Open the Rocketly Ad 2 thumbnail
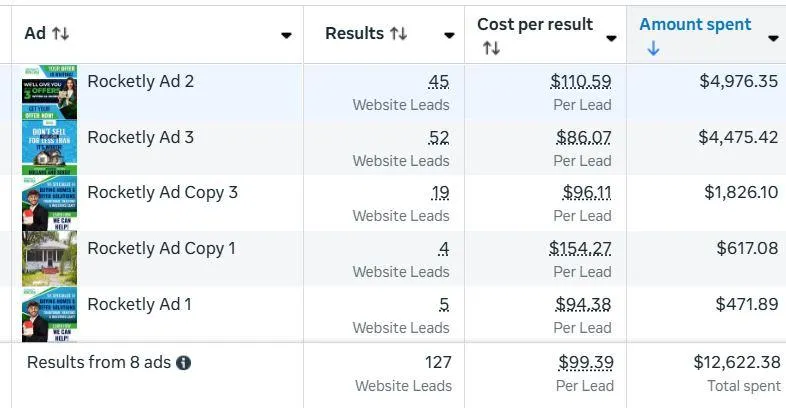The width and height of the screenshot is (786, 408). [x=49, y=92]
